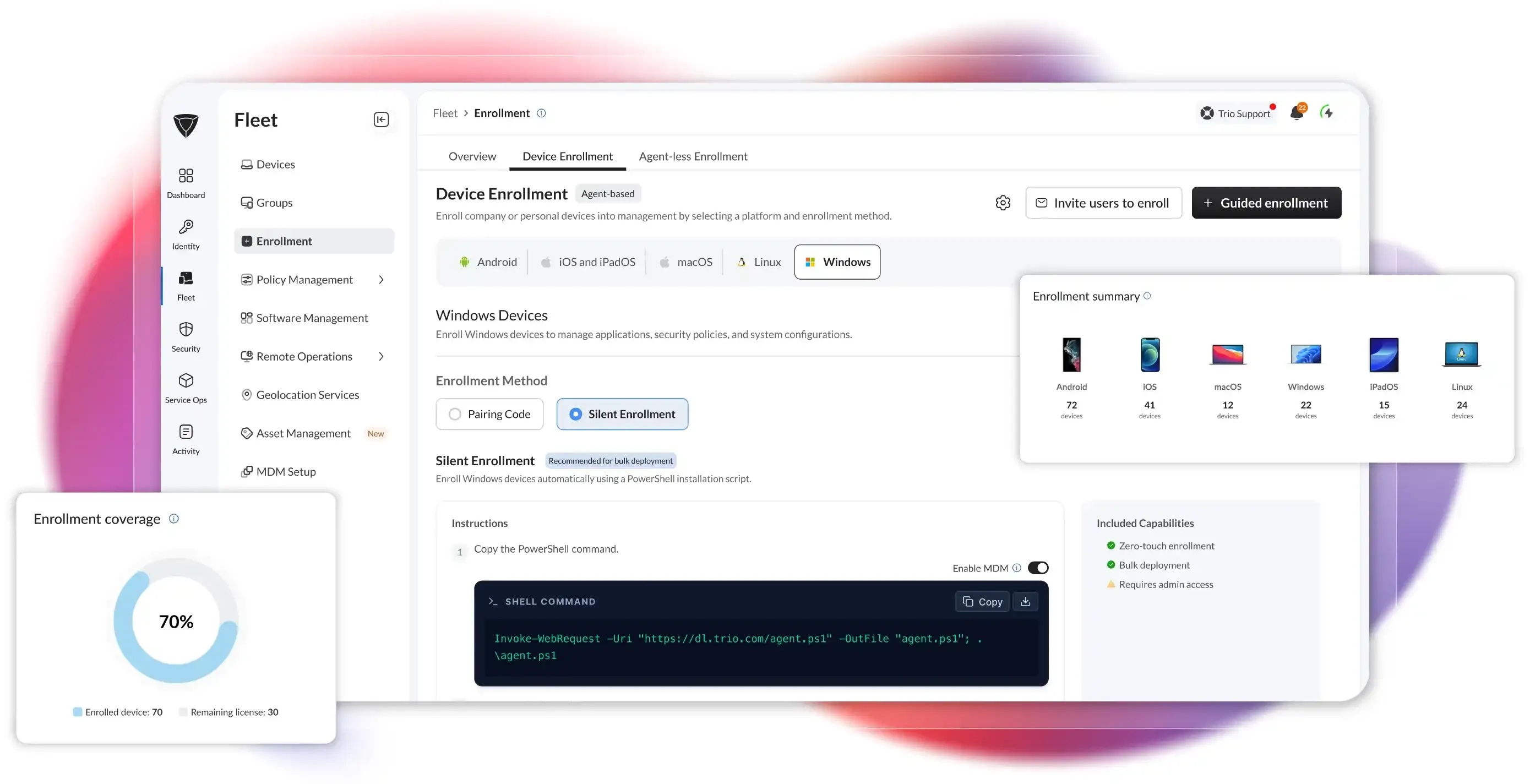Click the Zero-touch enrollment capability

[1160, 546]
